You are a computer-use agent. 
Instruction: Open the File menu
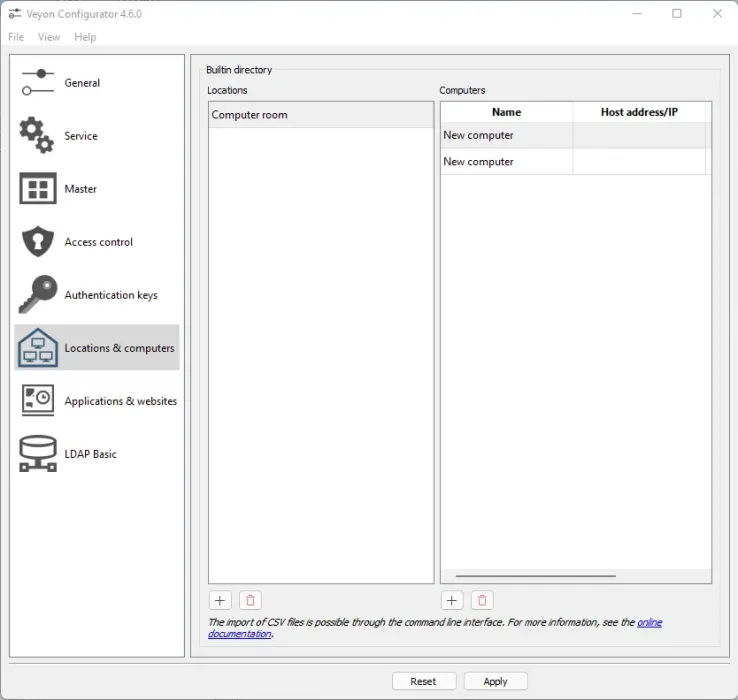[16, 37]
